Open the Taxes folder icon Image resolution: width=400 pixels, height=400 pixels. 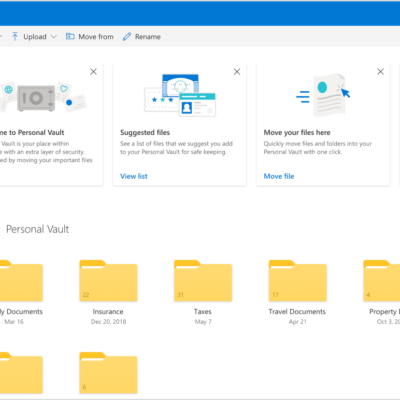pos(203,281)
